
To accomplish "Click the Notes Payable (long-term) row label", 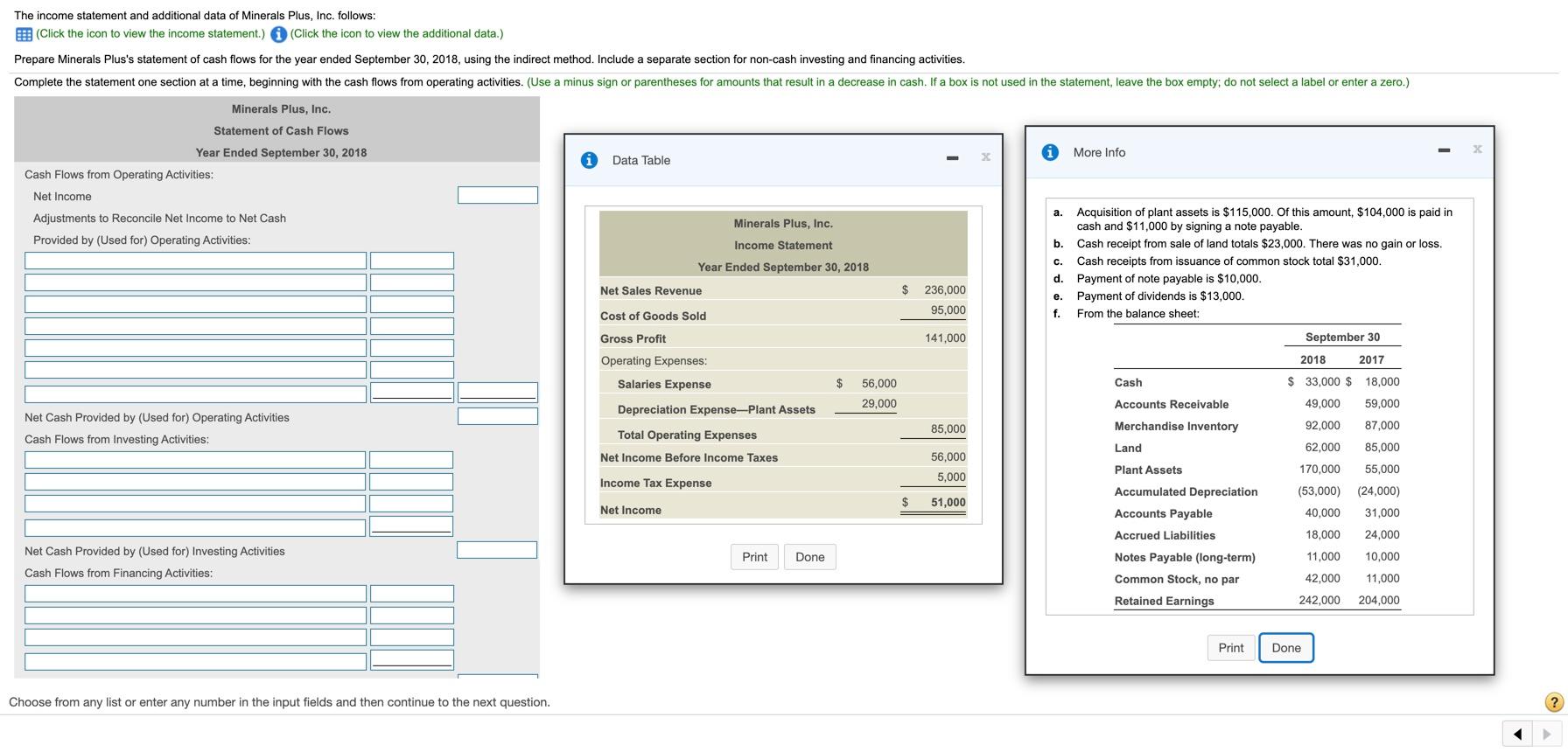I will (x=1185, y=557).
